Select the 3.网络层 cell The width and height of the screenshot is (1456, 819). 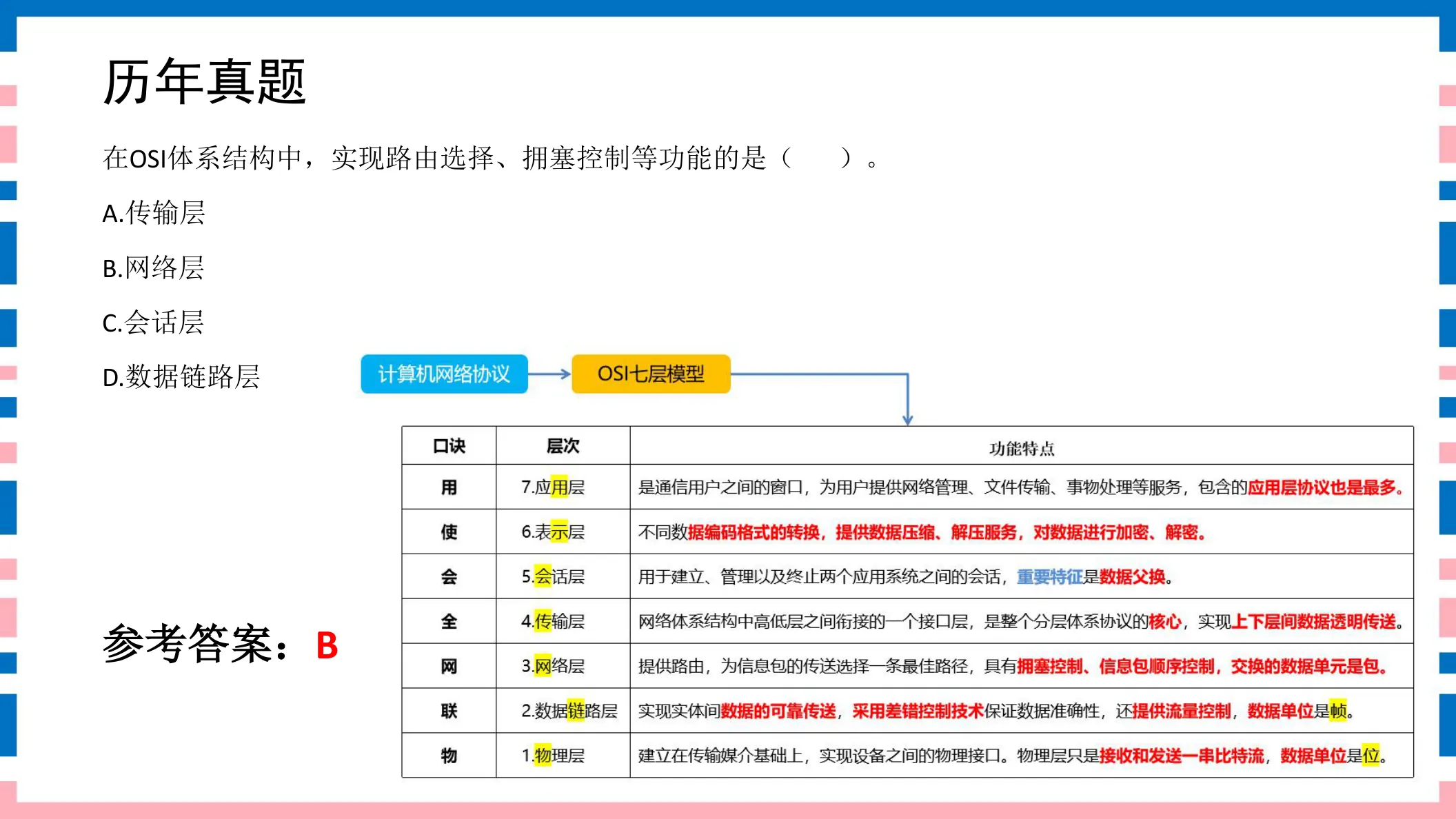click(563, 666)
